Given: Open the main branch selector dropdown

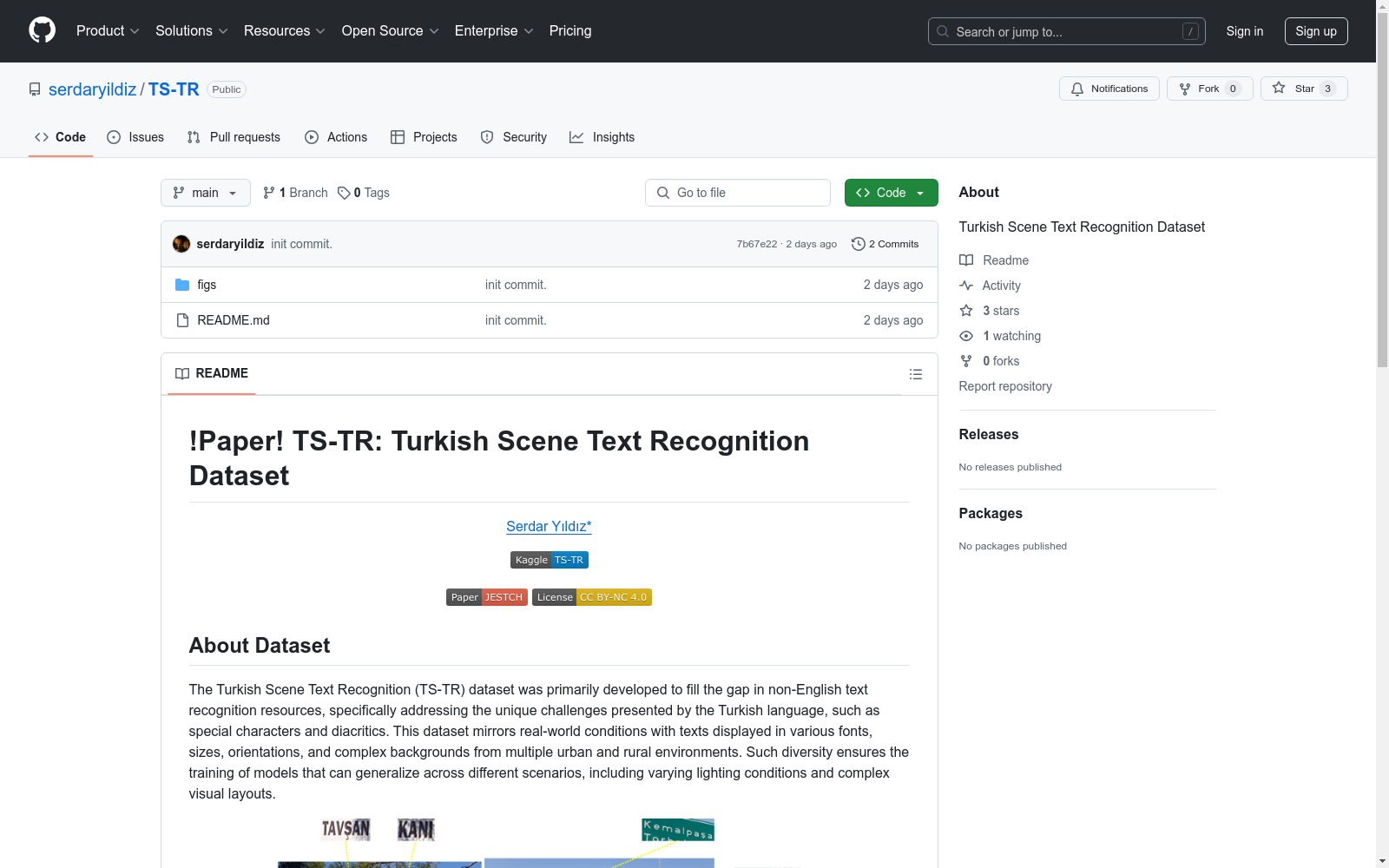Looking at the screenshot, I should tap(206, 193).
